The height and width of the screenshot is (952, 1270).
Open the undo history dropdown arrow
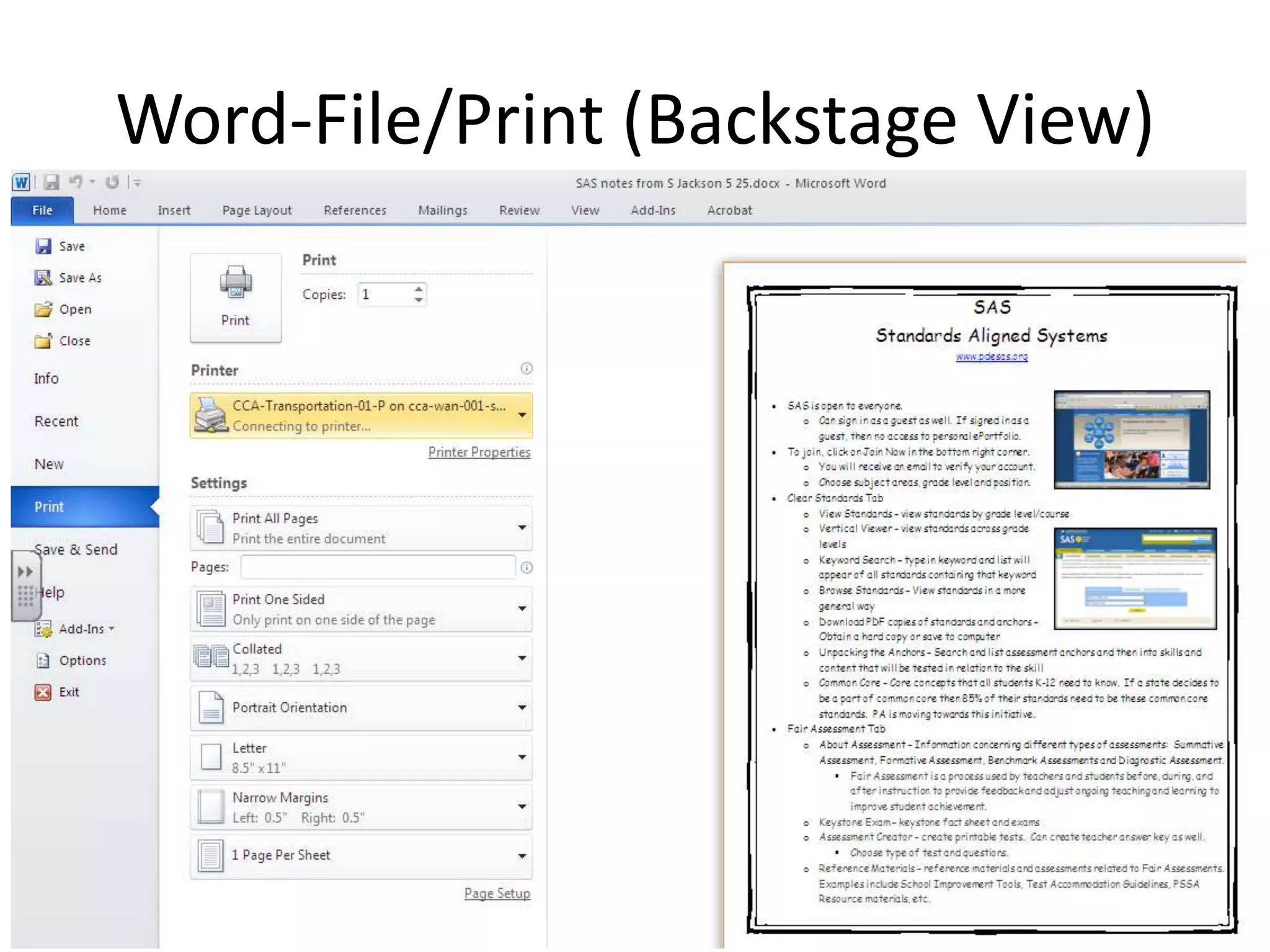[x=92, y=182]
